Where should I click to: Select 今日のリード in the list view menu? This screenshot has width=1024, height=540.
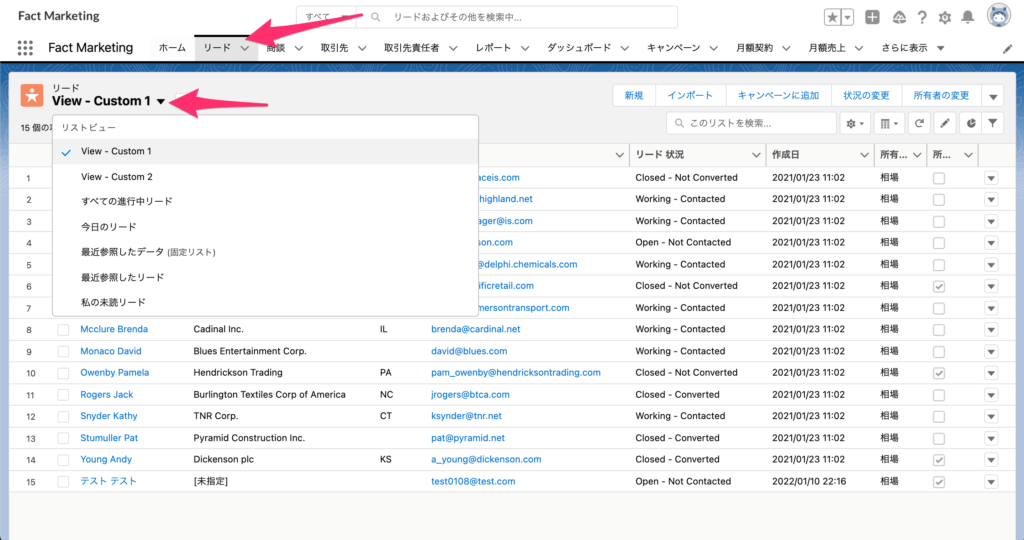(108, 227)
